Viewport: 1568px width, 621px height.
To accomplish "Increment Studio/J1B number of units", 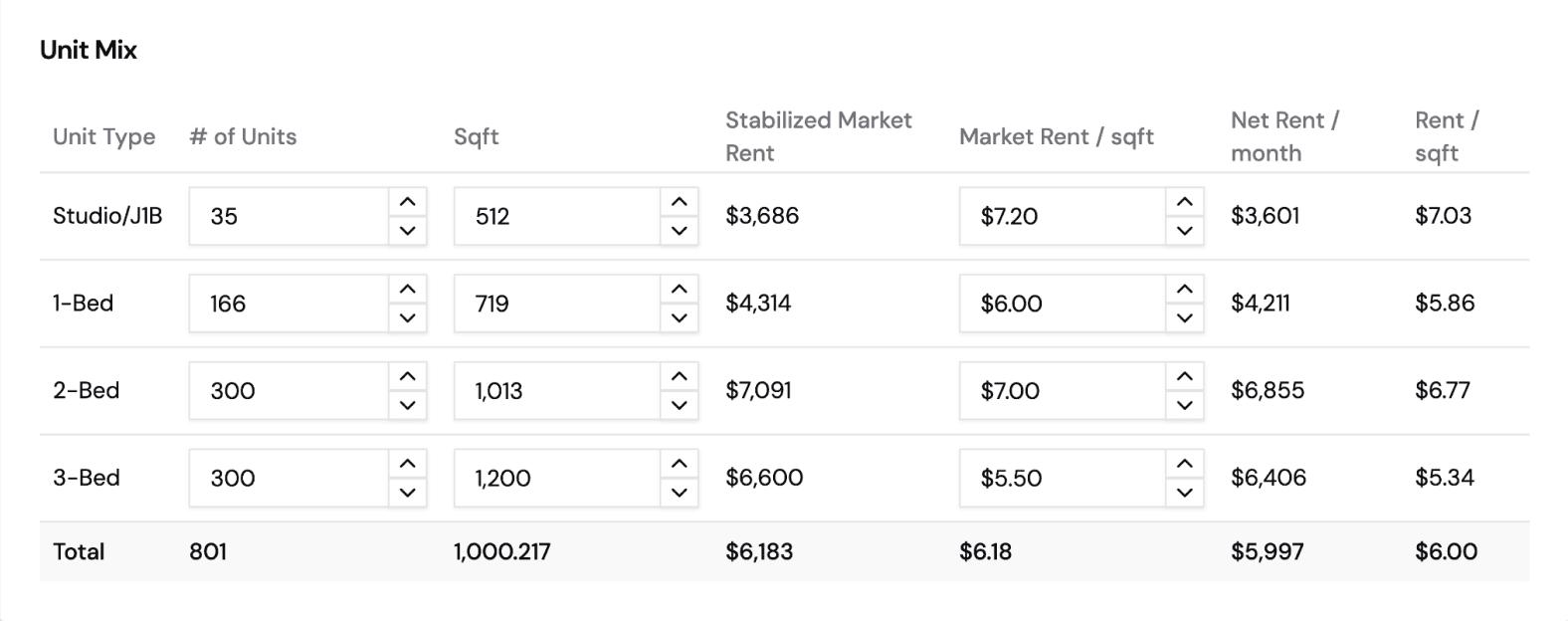I will 407,202.
